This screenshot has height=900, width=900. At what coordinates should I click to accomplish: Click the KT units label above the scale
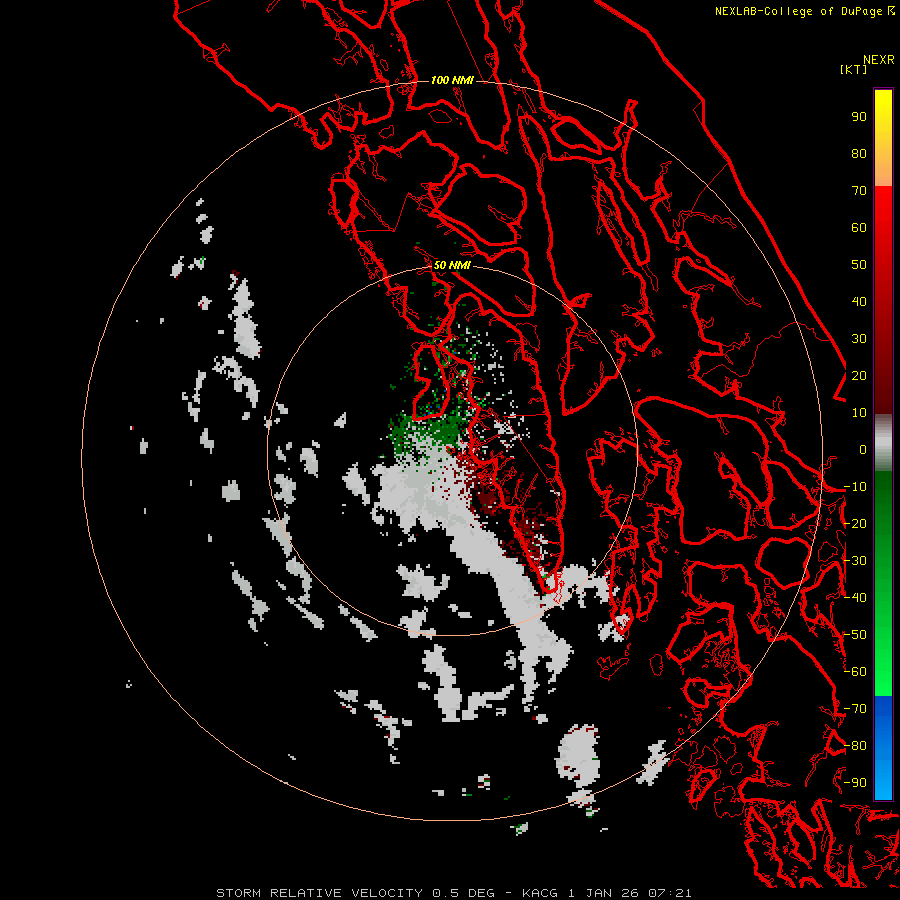point(853,69)
